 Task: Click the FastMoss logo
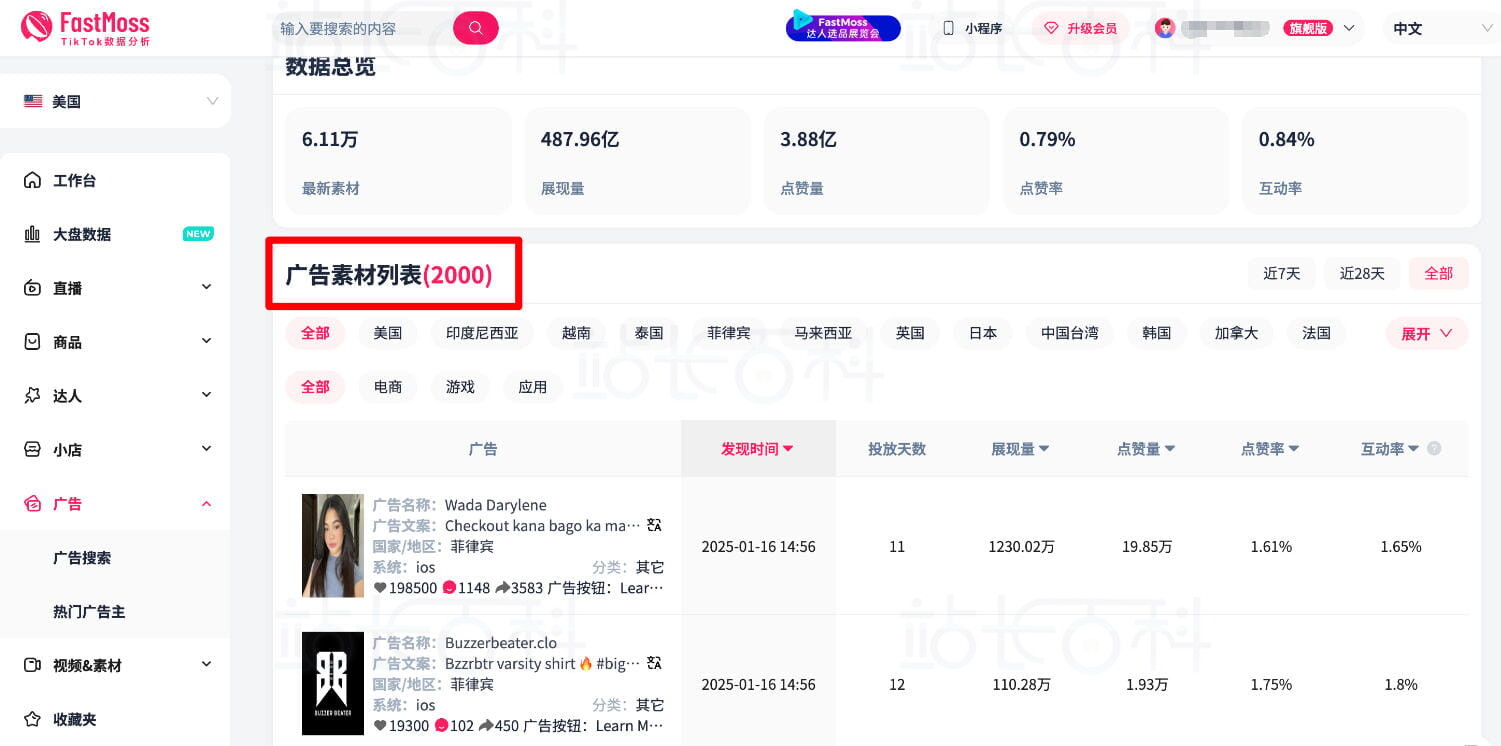(85, 28)
